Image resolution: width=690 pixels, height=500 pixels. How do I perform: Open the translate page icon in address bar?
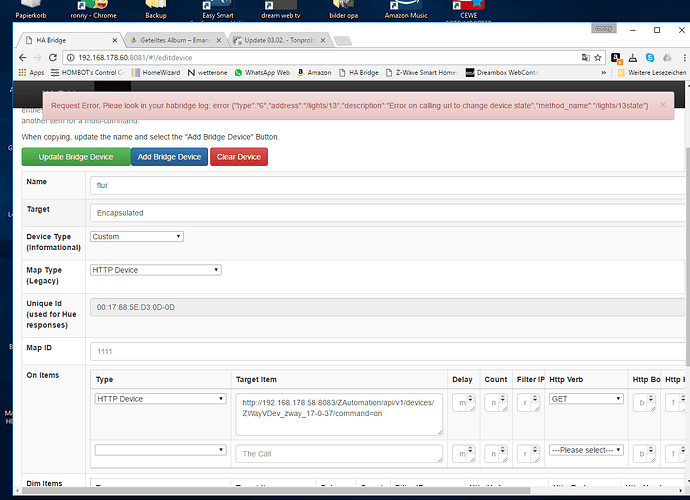coord(586,58)
